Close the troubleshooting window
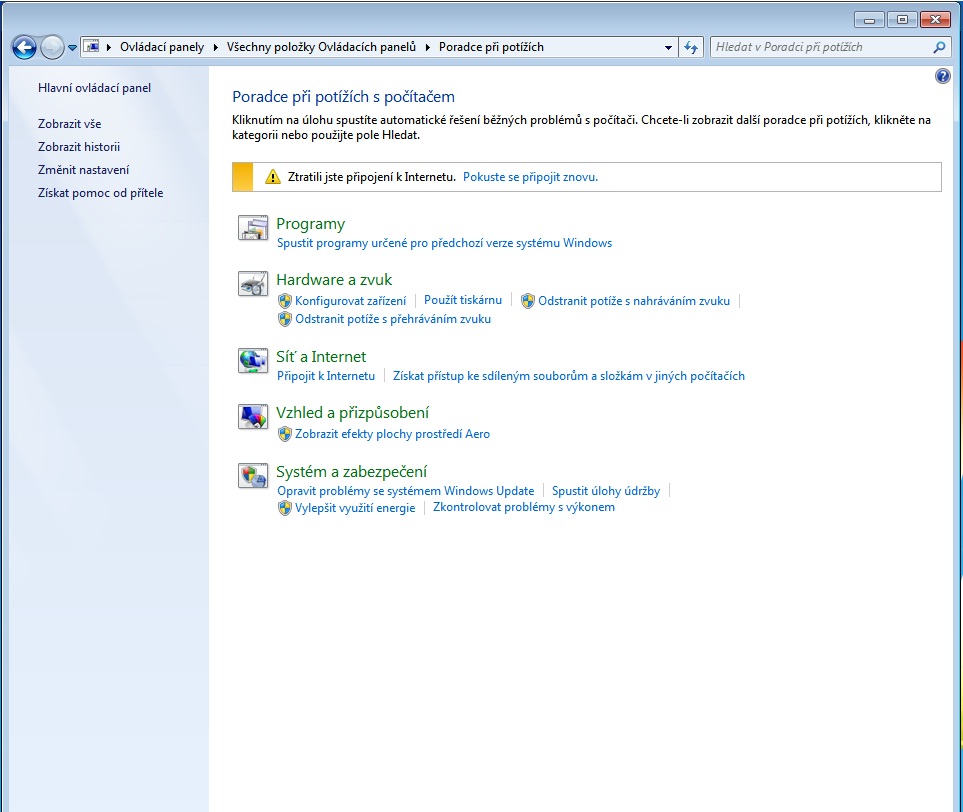Image resolution: width=963 pixels, height=812 pixels. click(x=935, y=20)
